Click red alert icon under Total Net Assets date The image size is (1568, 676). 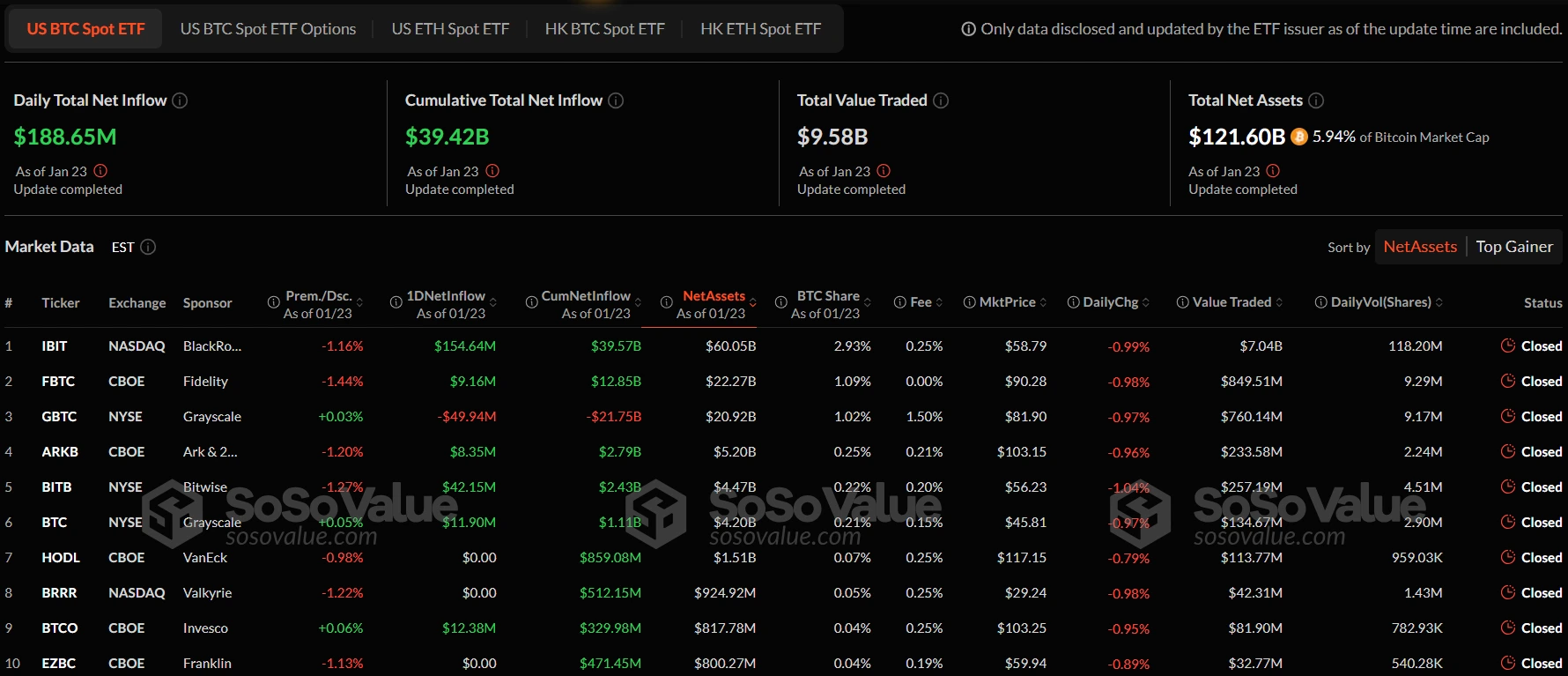(x=1273, y=171)
